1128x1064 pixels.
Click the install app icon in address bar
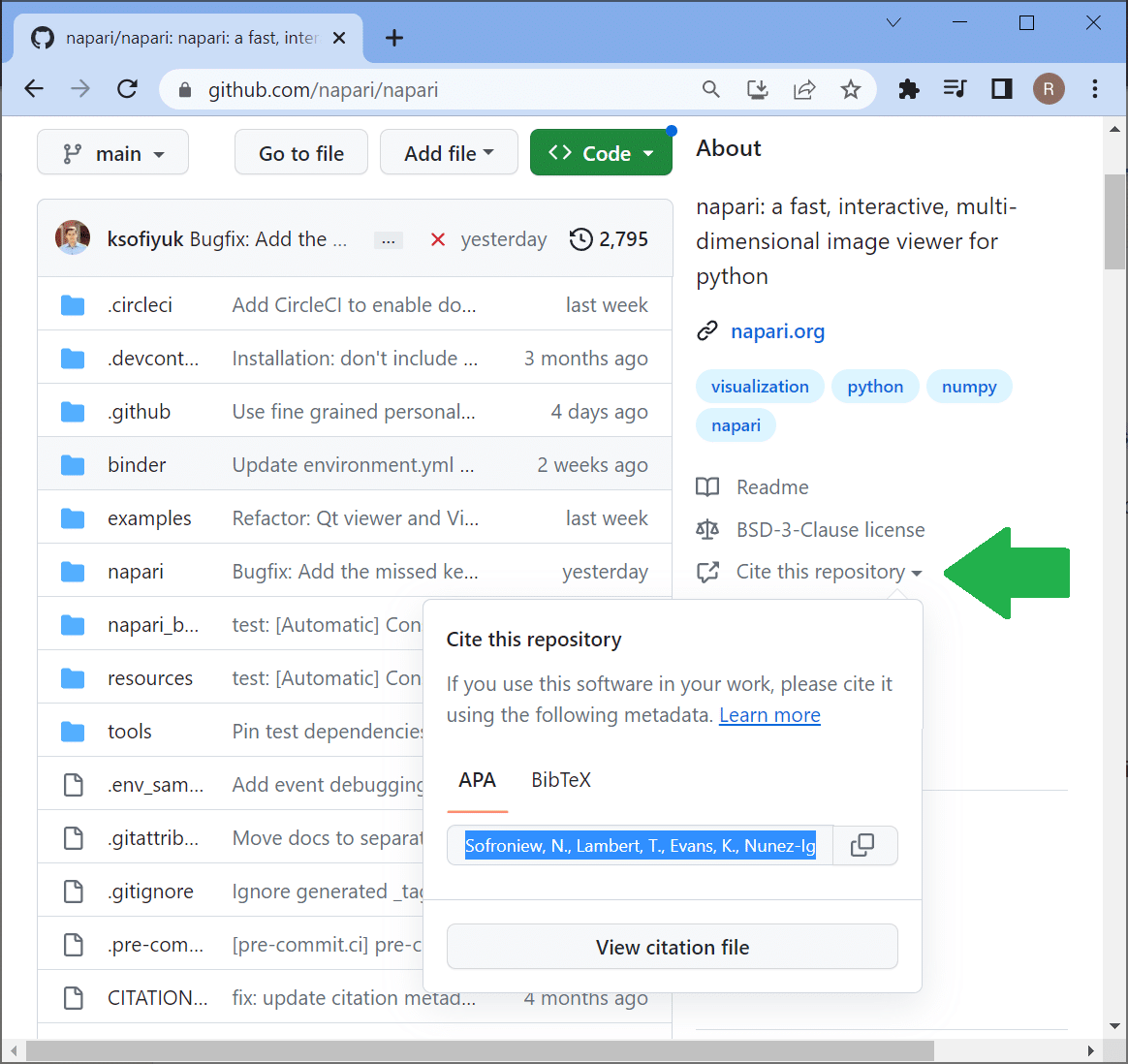pyautogui.click(x=757, y=90)
